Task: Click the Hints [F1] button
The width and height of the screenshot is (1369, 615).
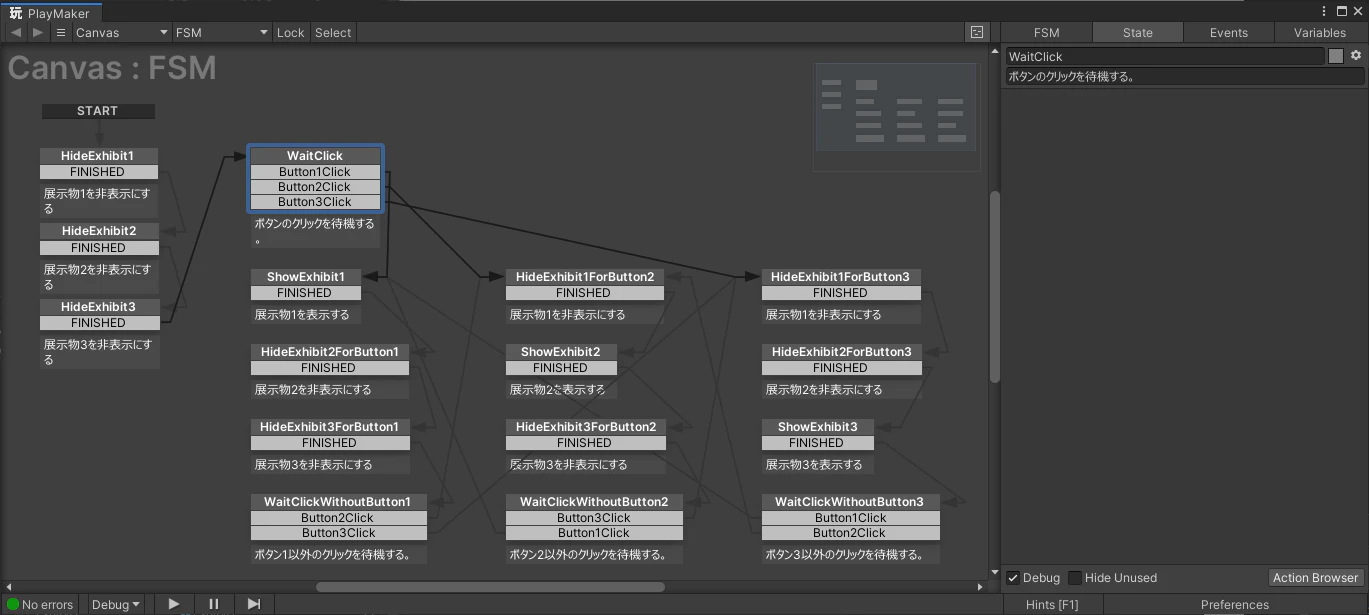Action: coord(1052,604)
